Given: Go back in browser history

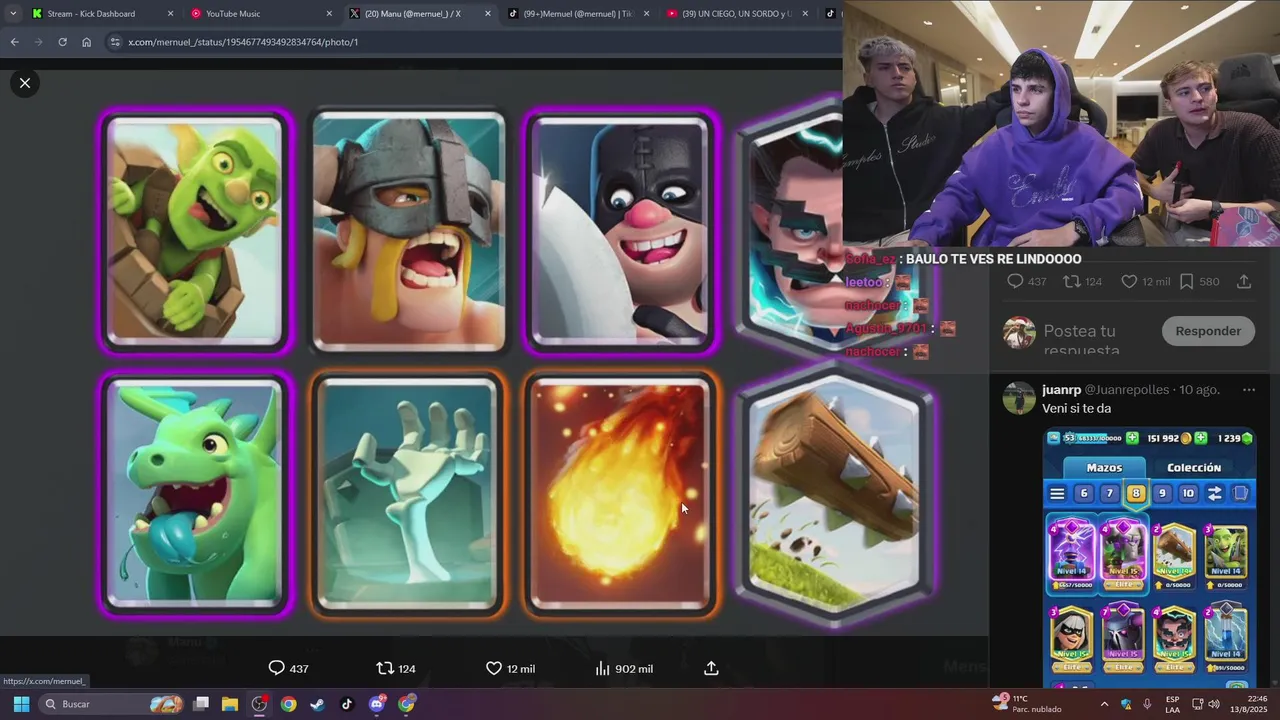Looking at the screenshot, I should click(x=14, y=42).
